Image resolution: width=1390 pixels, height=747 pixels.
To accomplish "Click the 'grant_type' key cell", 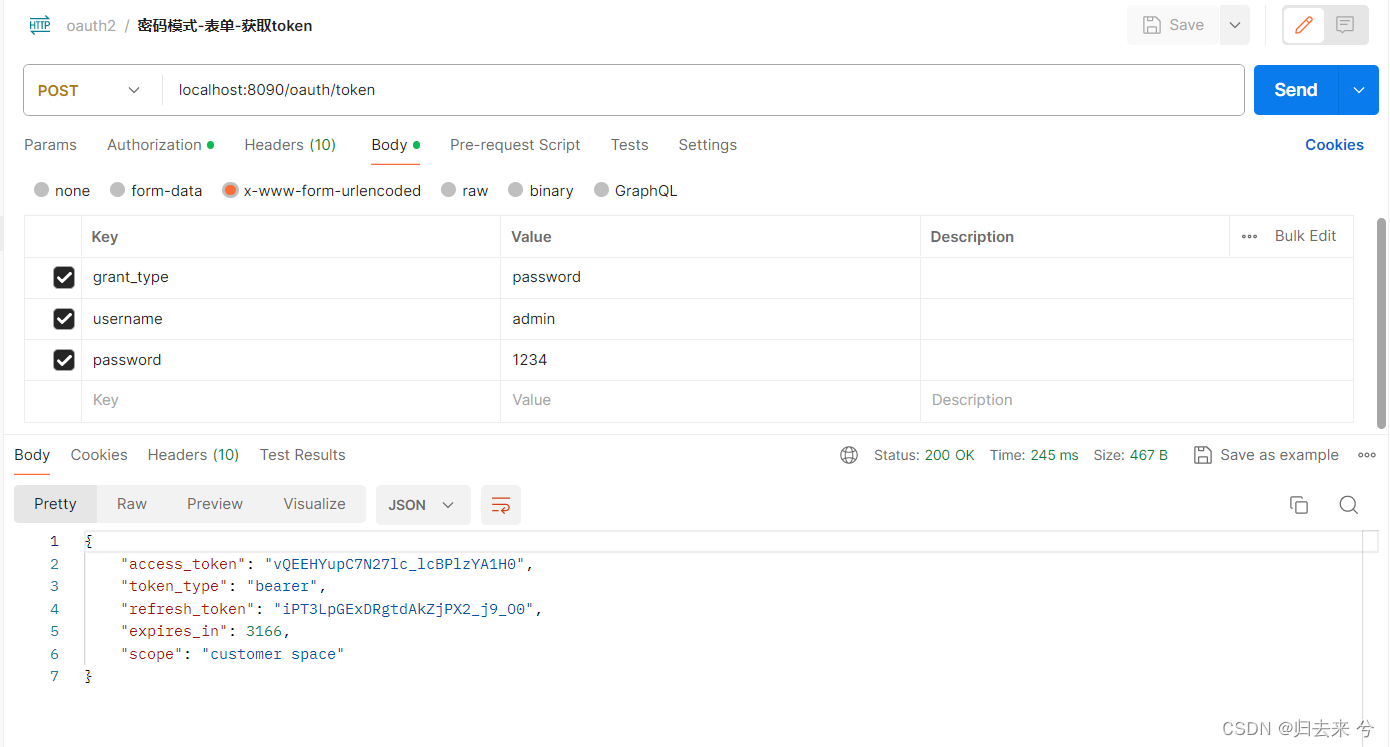I will click(291, 277).
